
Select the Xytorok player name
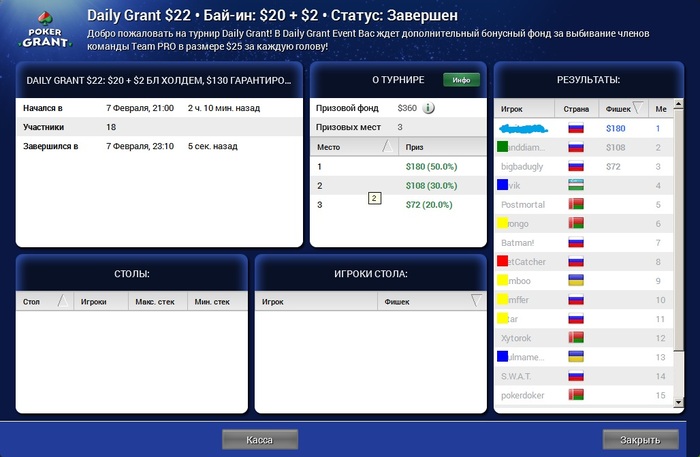pyautogui.click(x=516, y=338)
